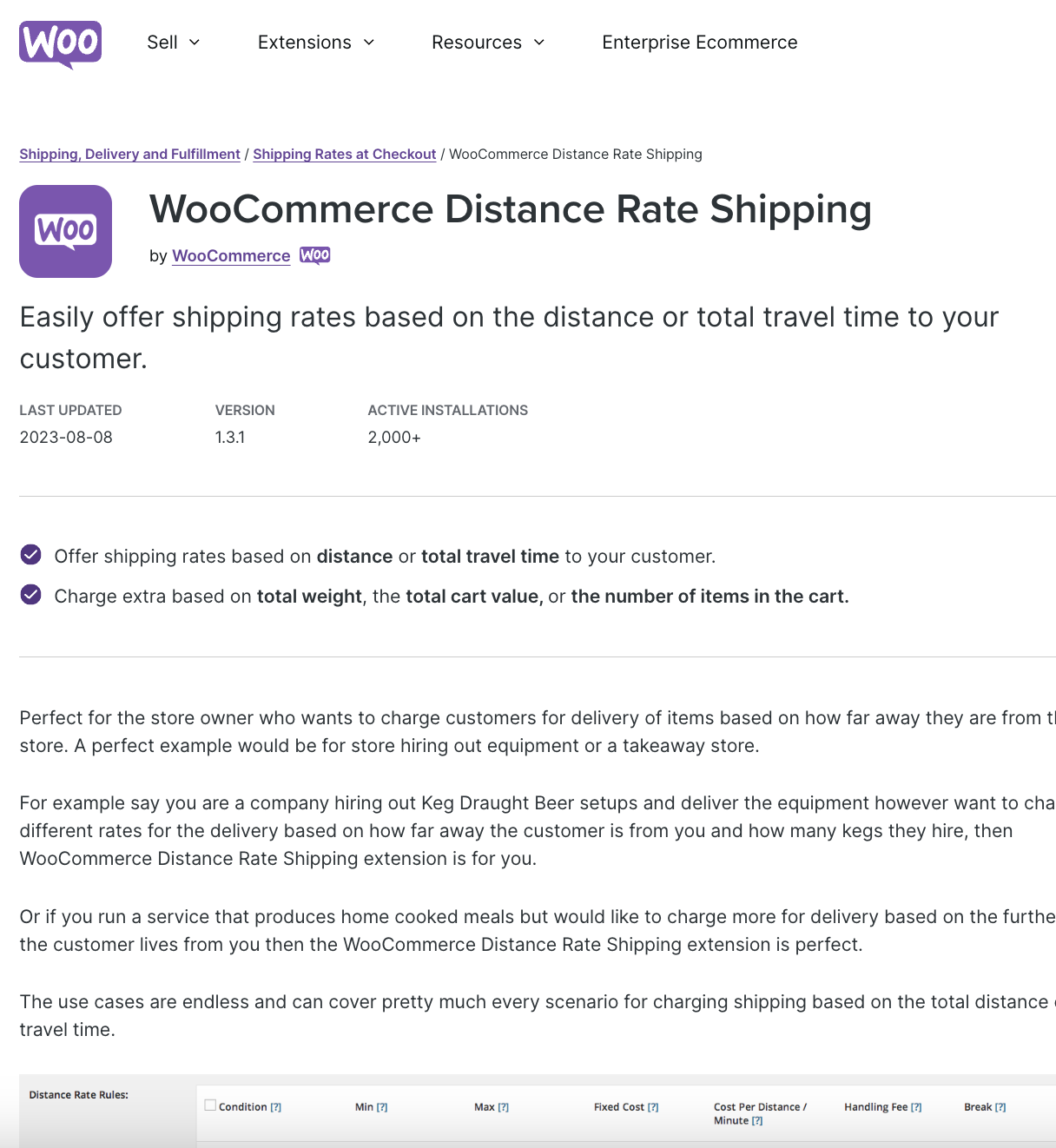Click the Shipping Rates at Checkout breadcrumb
Image resolution: width=1056 pixels, height=1148 pixels.
point(344,154)
